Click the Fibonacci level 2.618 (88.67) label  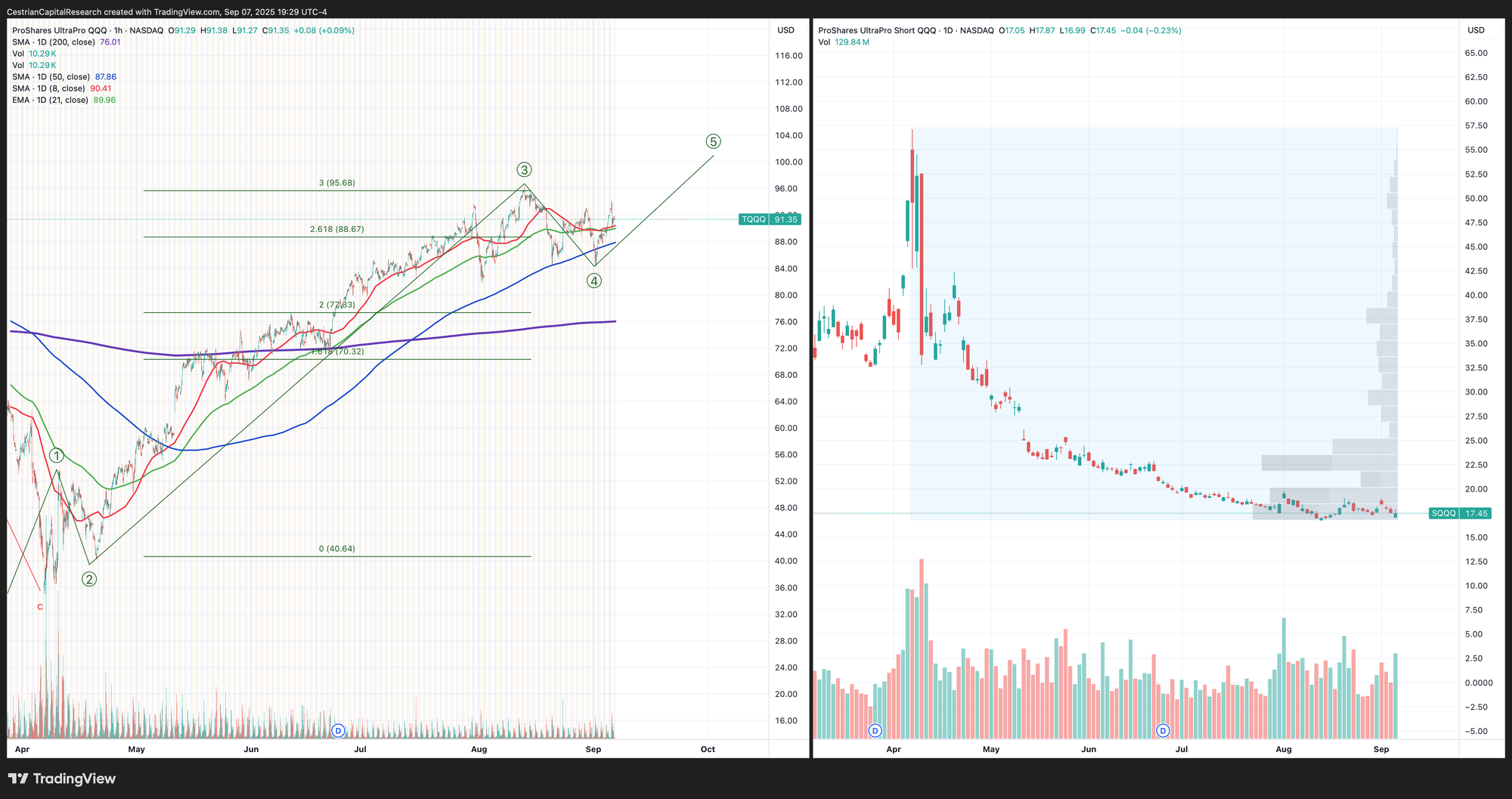(x=337, y=229)
